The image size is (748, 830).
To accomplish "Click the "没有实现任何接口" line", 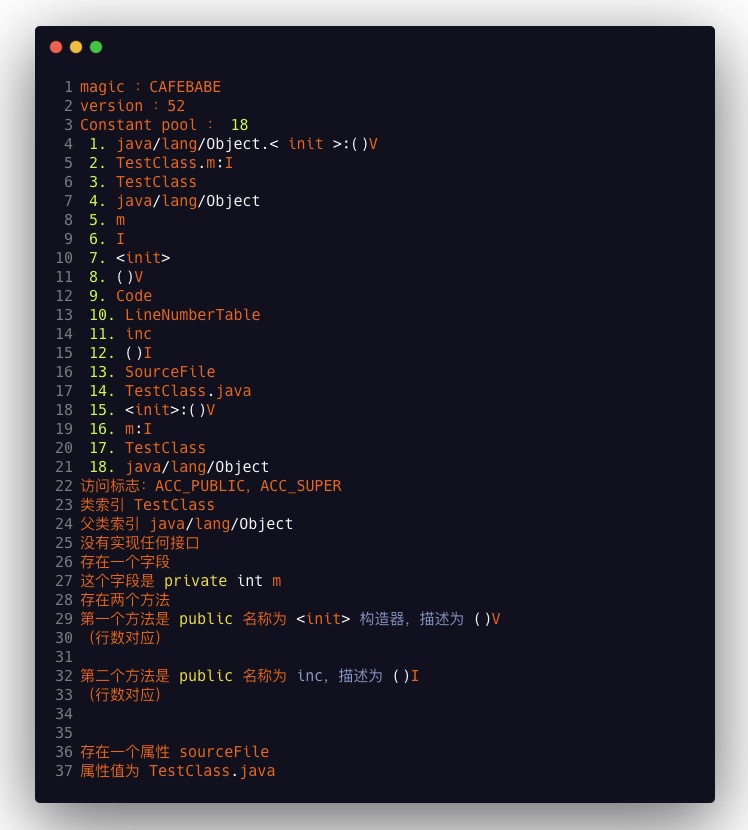I will click(140, 543).
